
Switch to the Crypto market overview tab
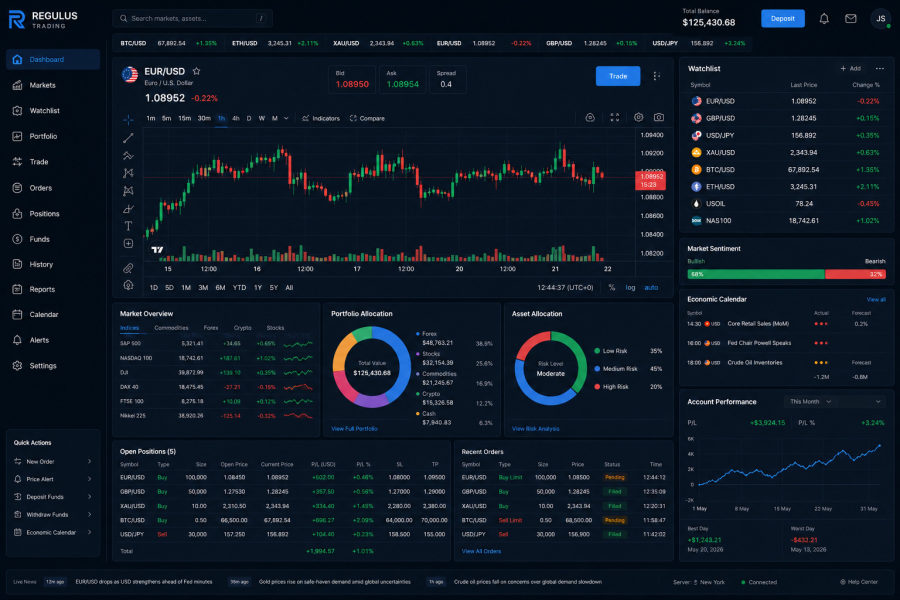242,328
